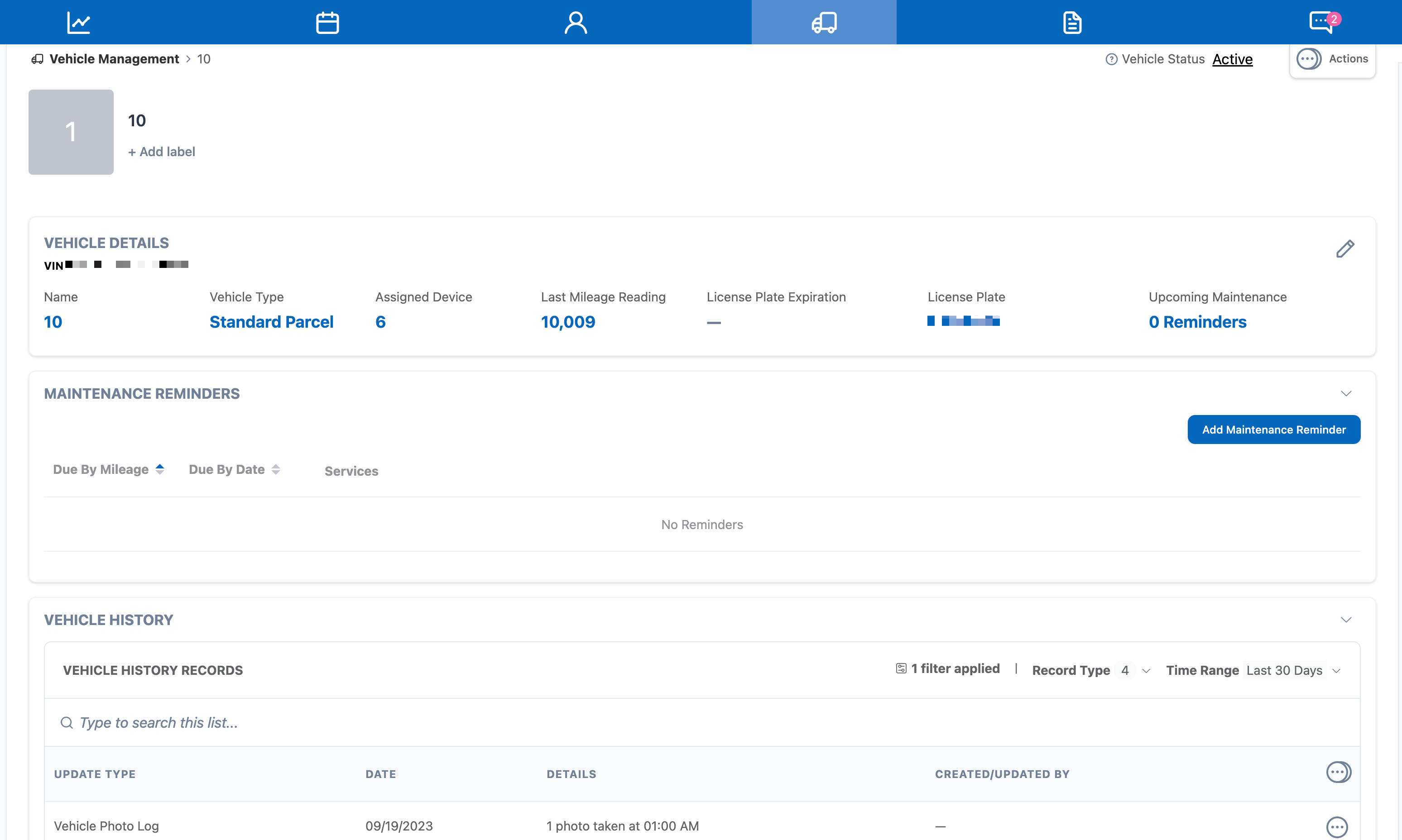Click the pencil edit icon in Vehicle Details

pyautogui.click(x=1345, y=248)
